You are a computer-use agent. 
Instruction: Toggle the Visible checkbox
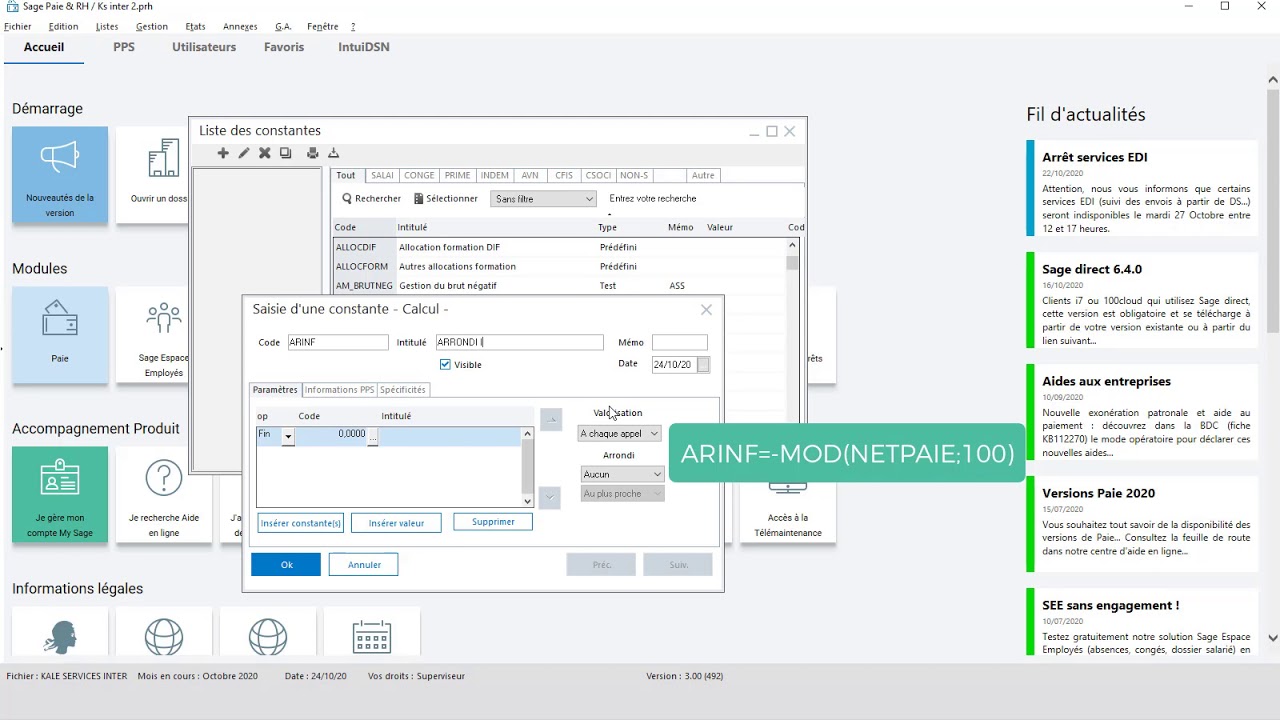pos(445,365)
